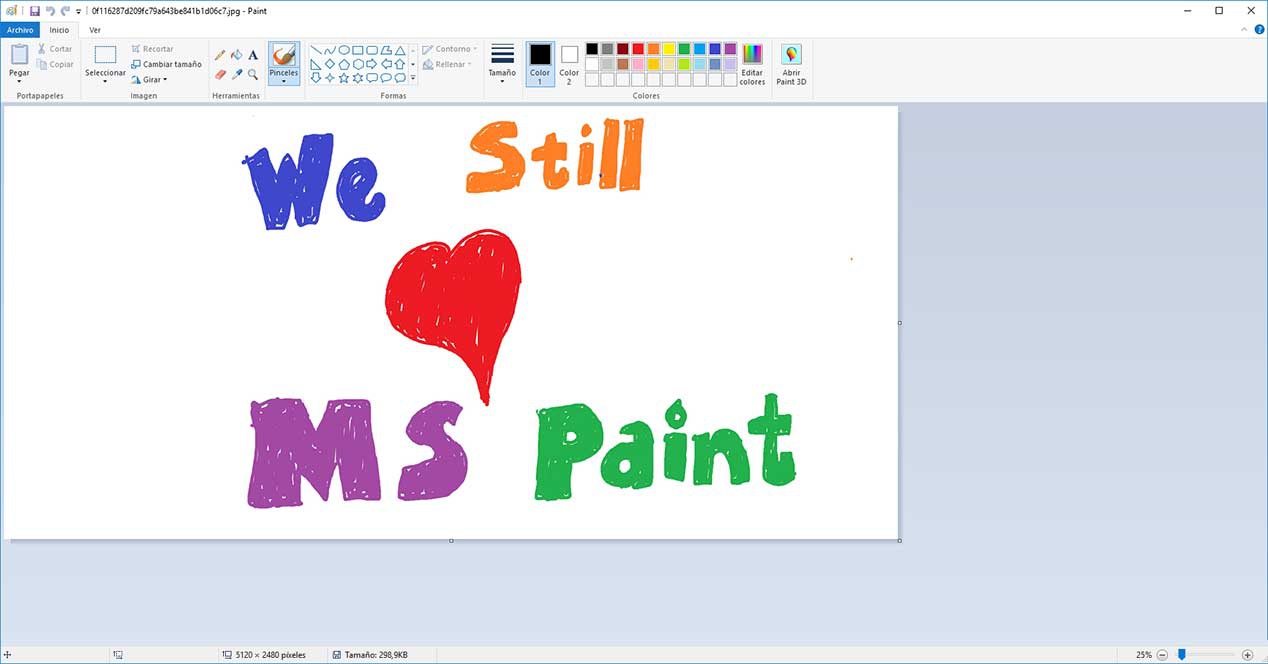1268x664 pixels.
Task: Open Customize Quick Access Toolbar arrow
Action: [79, 11]
